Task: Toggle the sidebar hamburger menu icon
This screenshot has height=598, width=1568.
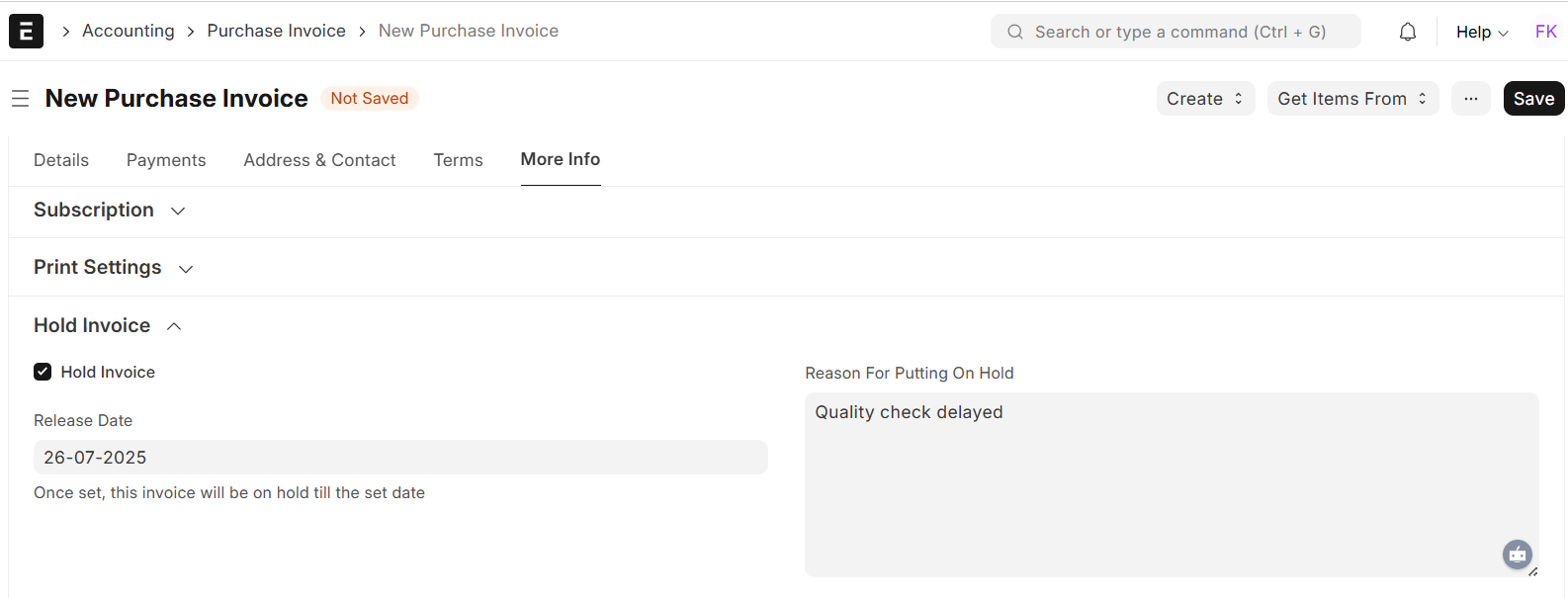Action: 20,99
